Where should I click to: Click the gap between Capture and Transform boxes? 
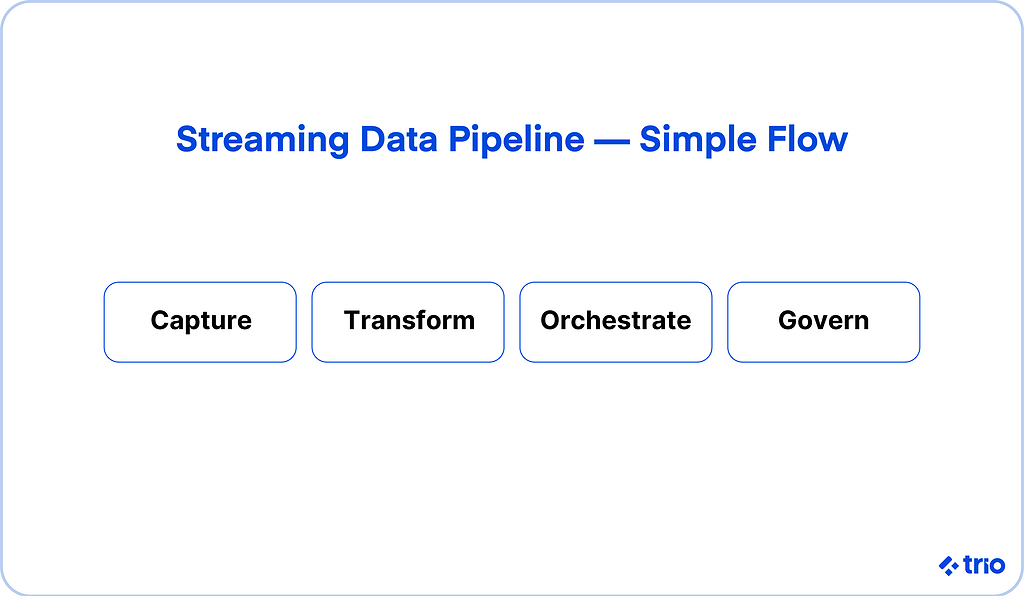304,322
